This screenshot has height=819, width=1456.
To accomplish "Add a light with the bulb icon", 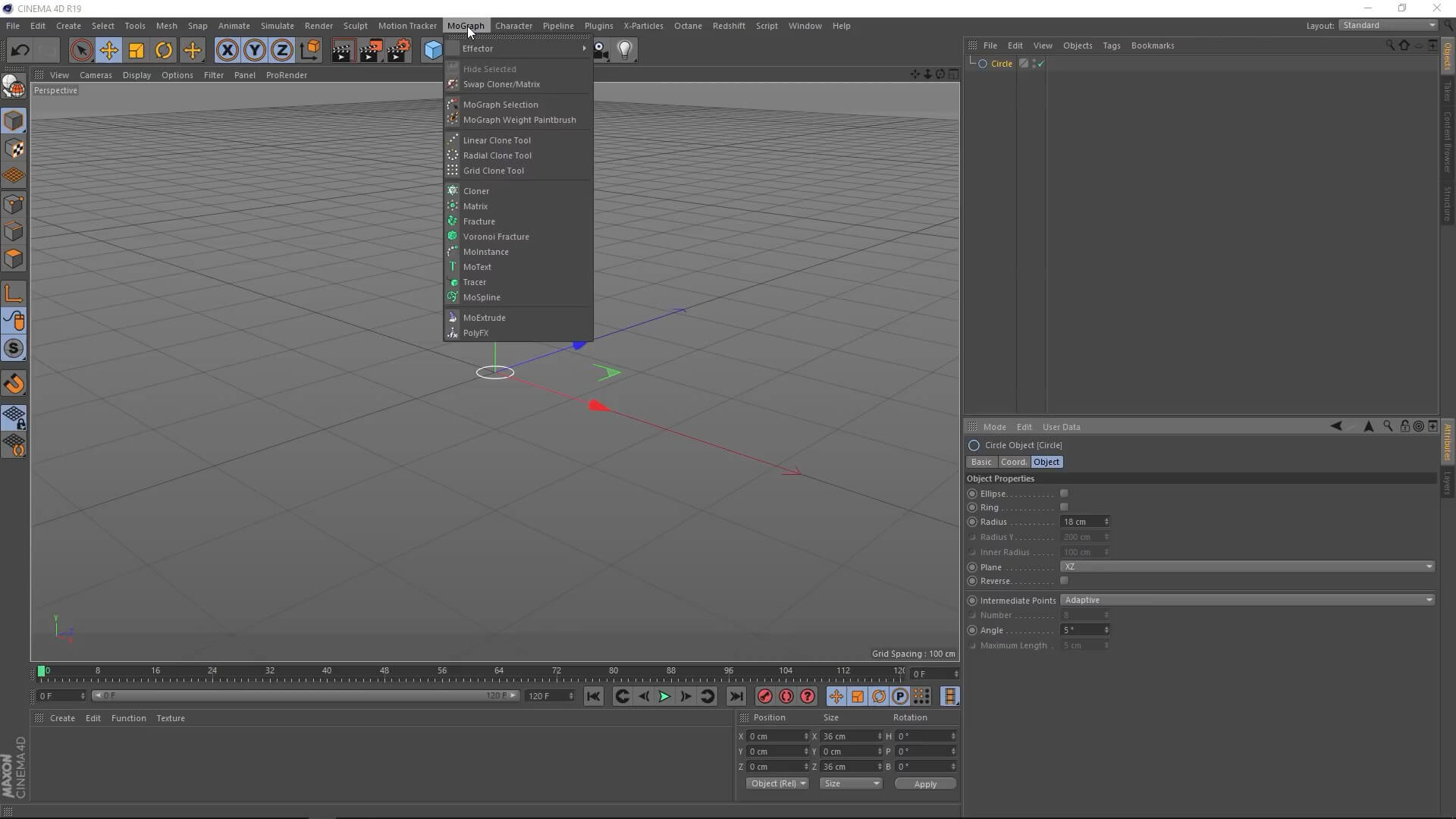I will click(624, 50).
